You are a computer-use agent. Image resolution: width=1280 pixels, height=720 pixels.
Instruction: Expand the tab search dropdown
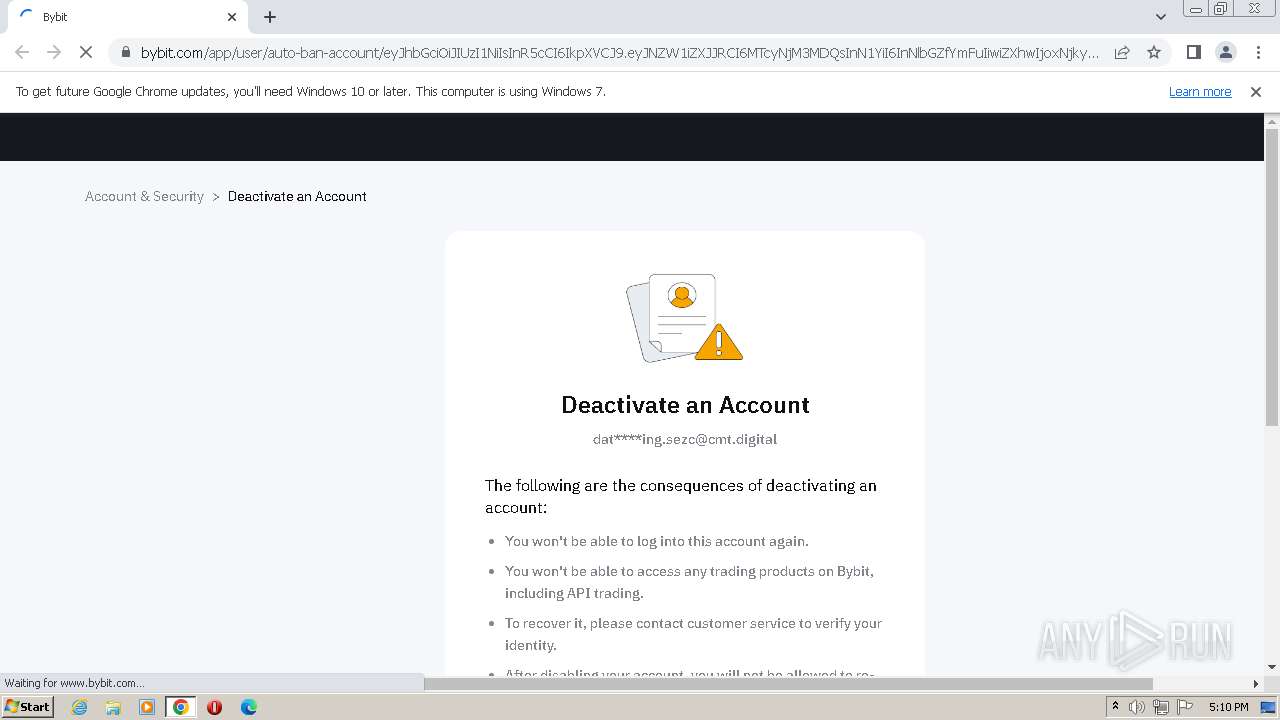coord(1160,17)
